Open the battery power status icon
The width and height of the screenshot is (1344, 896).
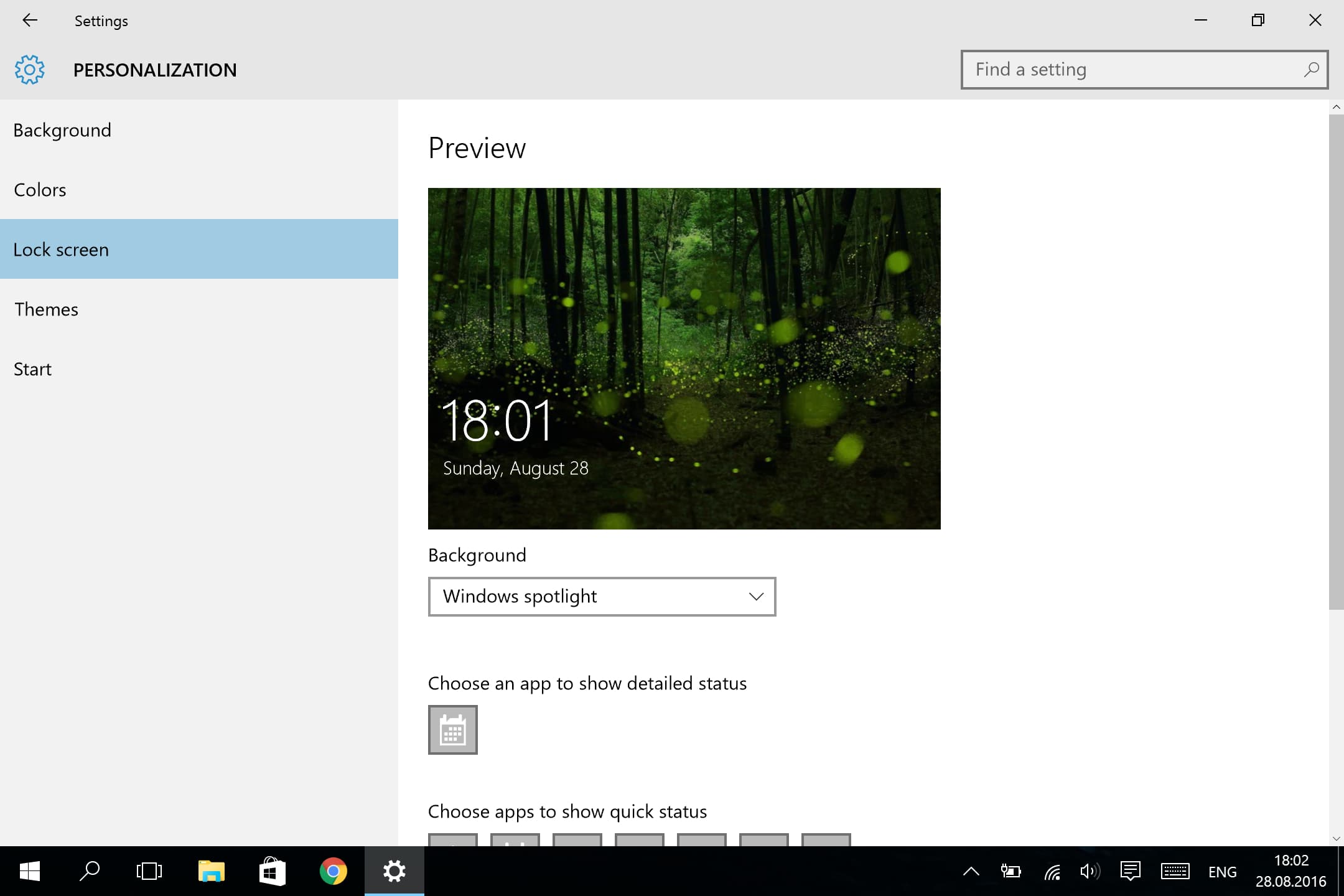(1010, 872)
